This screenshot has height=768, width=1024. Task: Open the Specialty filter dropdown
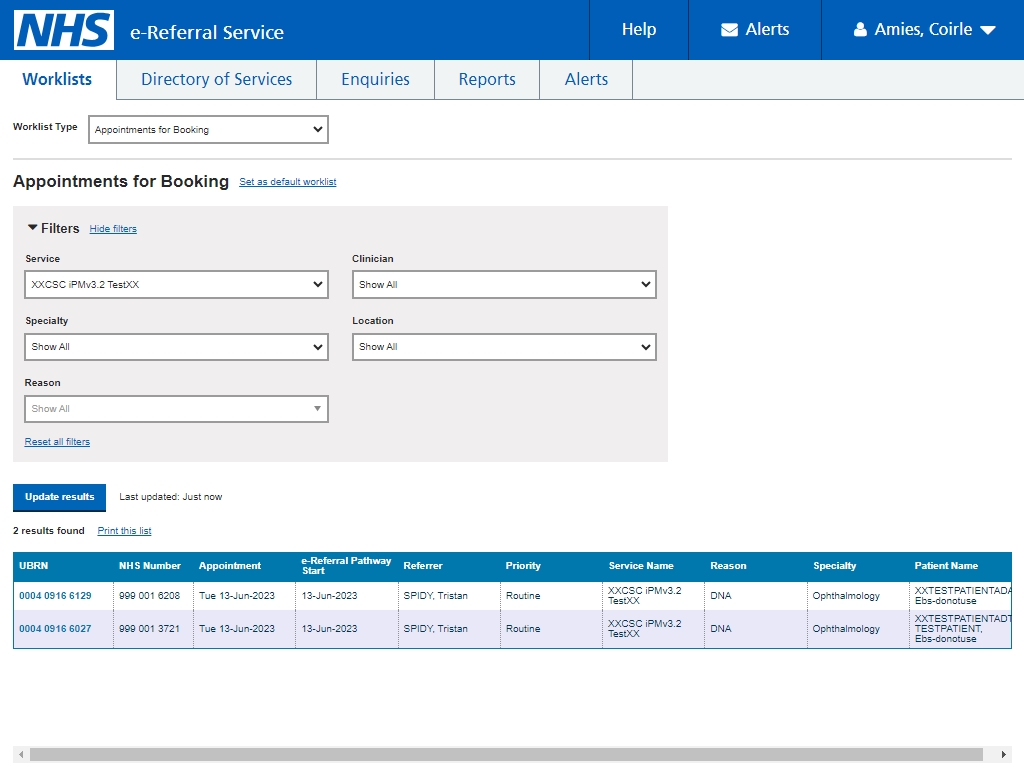coord(176,347)
